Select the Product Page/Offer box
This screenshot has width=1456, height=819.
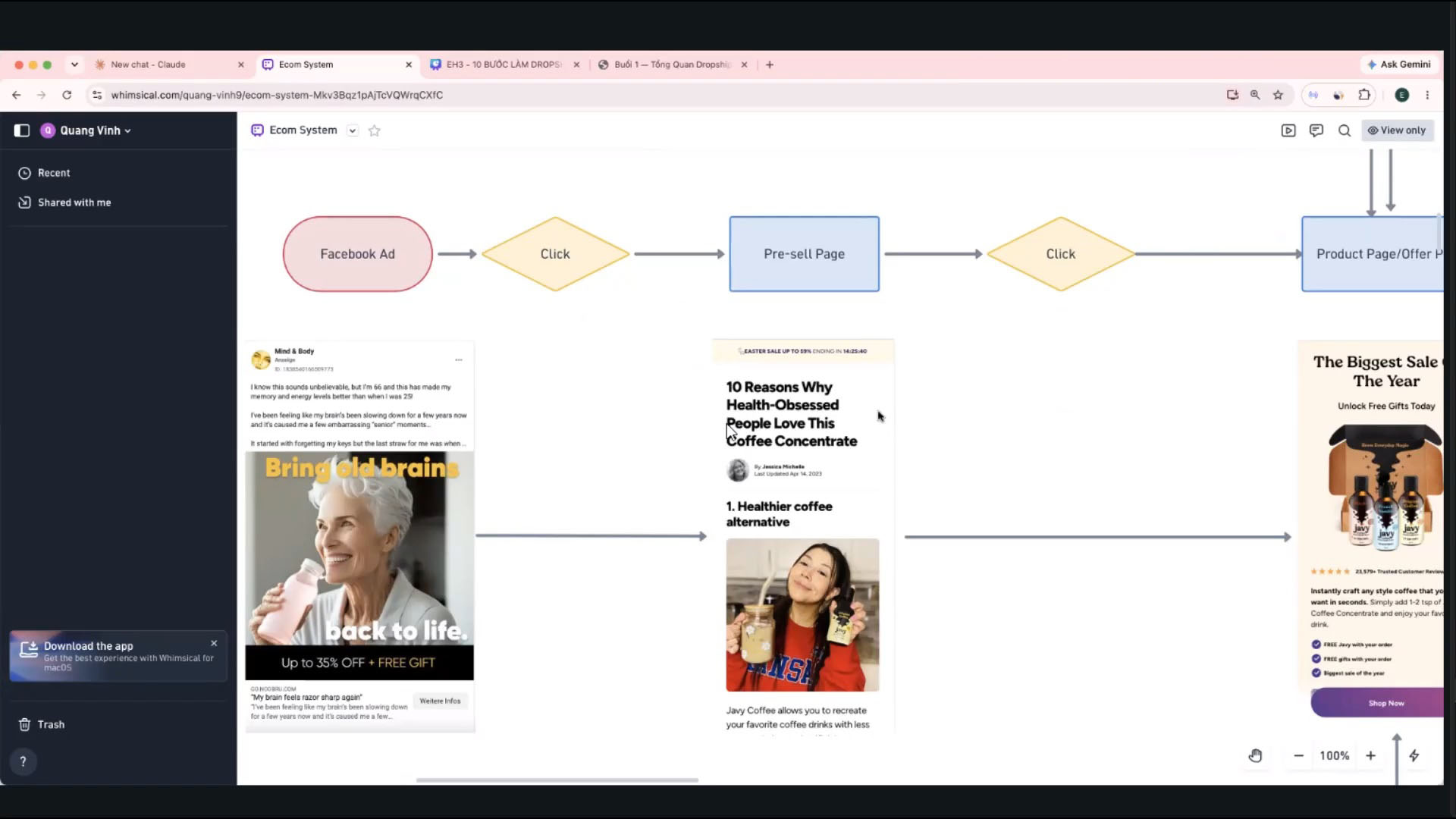[1373, 254]
